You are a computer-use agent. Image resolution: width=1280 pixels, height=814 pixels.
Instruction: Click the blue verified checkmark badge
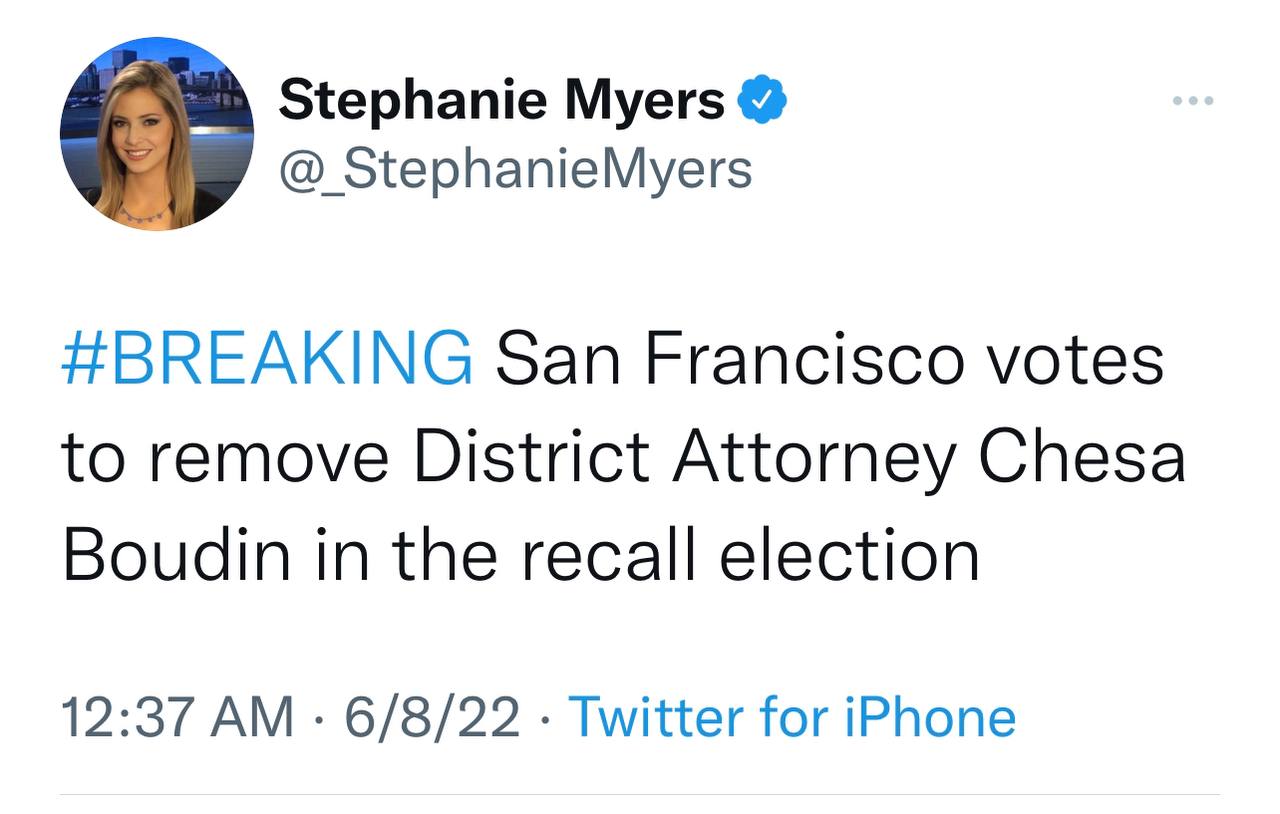[763, 101]
